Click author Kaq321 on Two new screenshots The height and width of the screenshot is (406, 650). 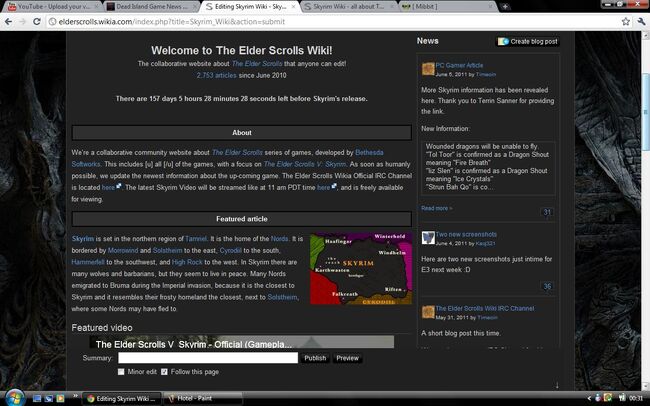[485, 243]
